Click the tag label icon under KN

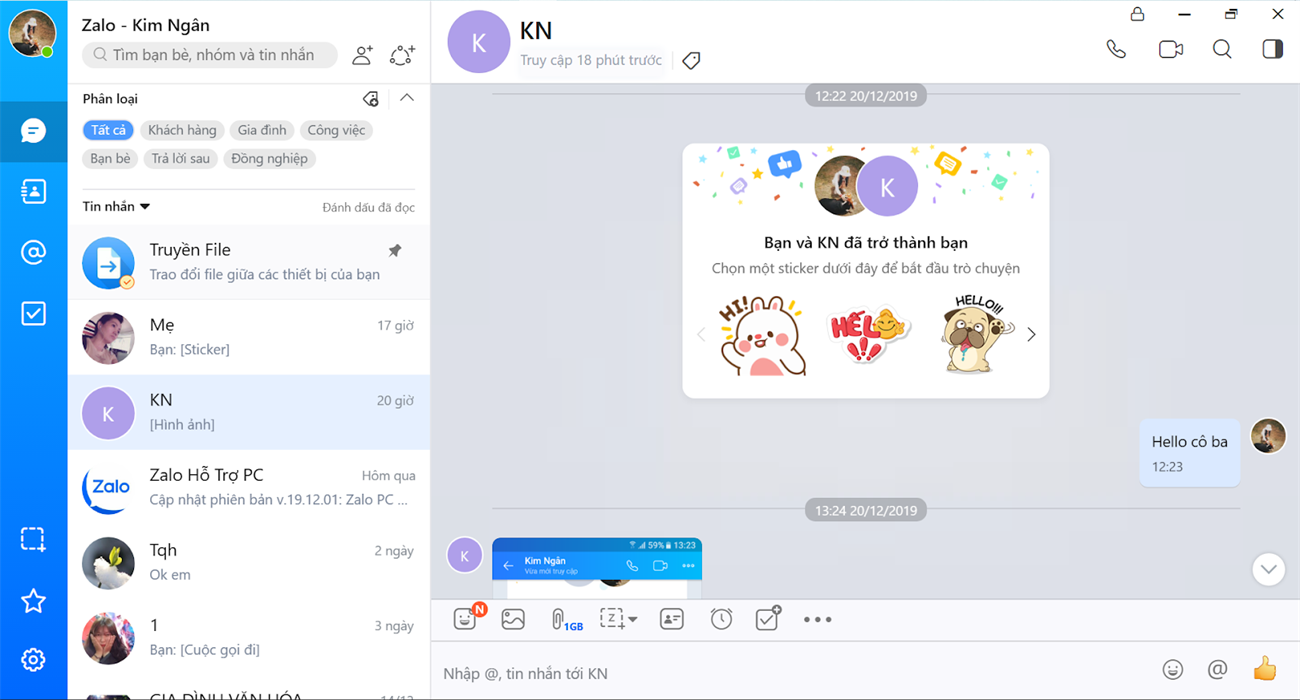(691, 61)
